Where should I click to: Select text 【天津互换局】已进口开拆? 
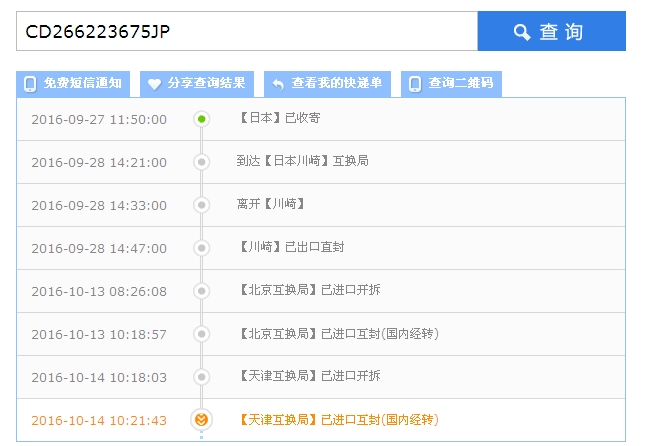[x=309, y=376]
